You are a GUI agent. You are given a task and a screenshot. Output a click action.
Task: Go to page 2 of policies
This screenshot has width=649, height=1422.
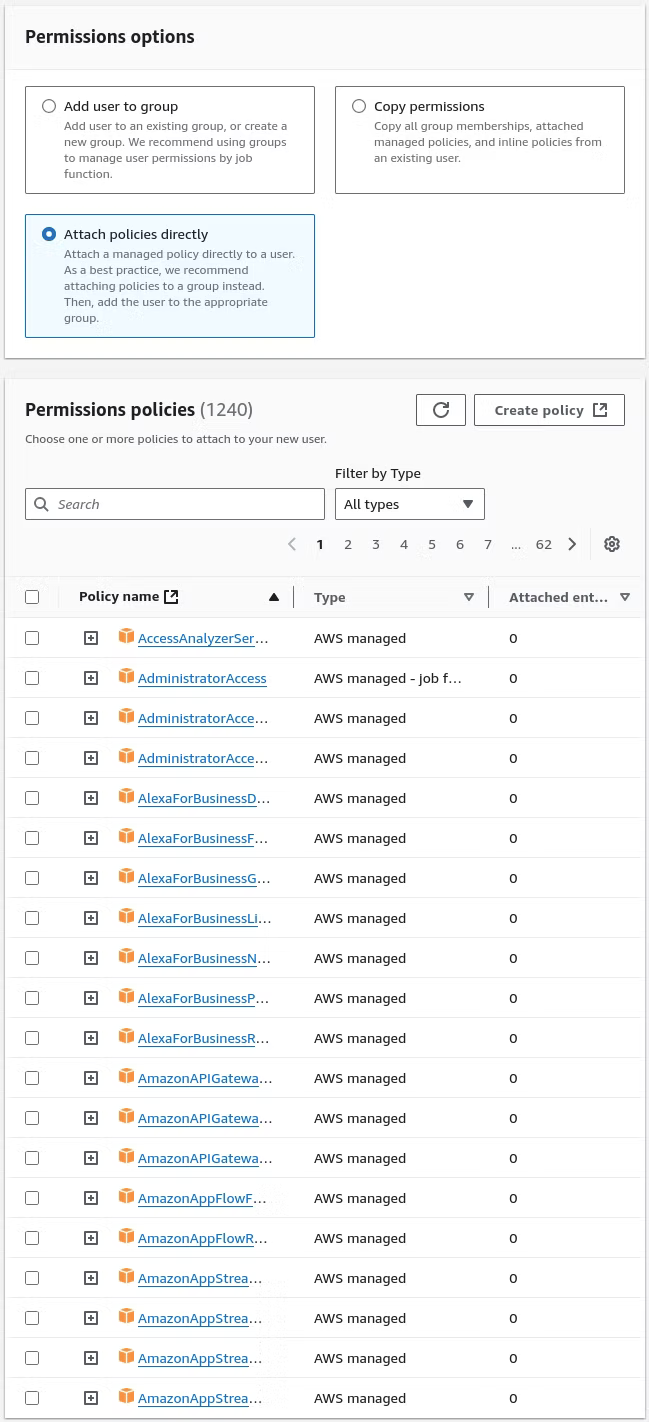tap(348, 544)
